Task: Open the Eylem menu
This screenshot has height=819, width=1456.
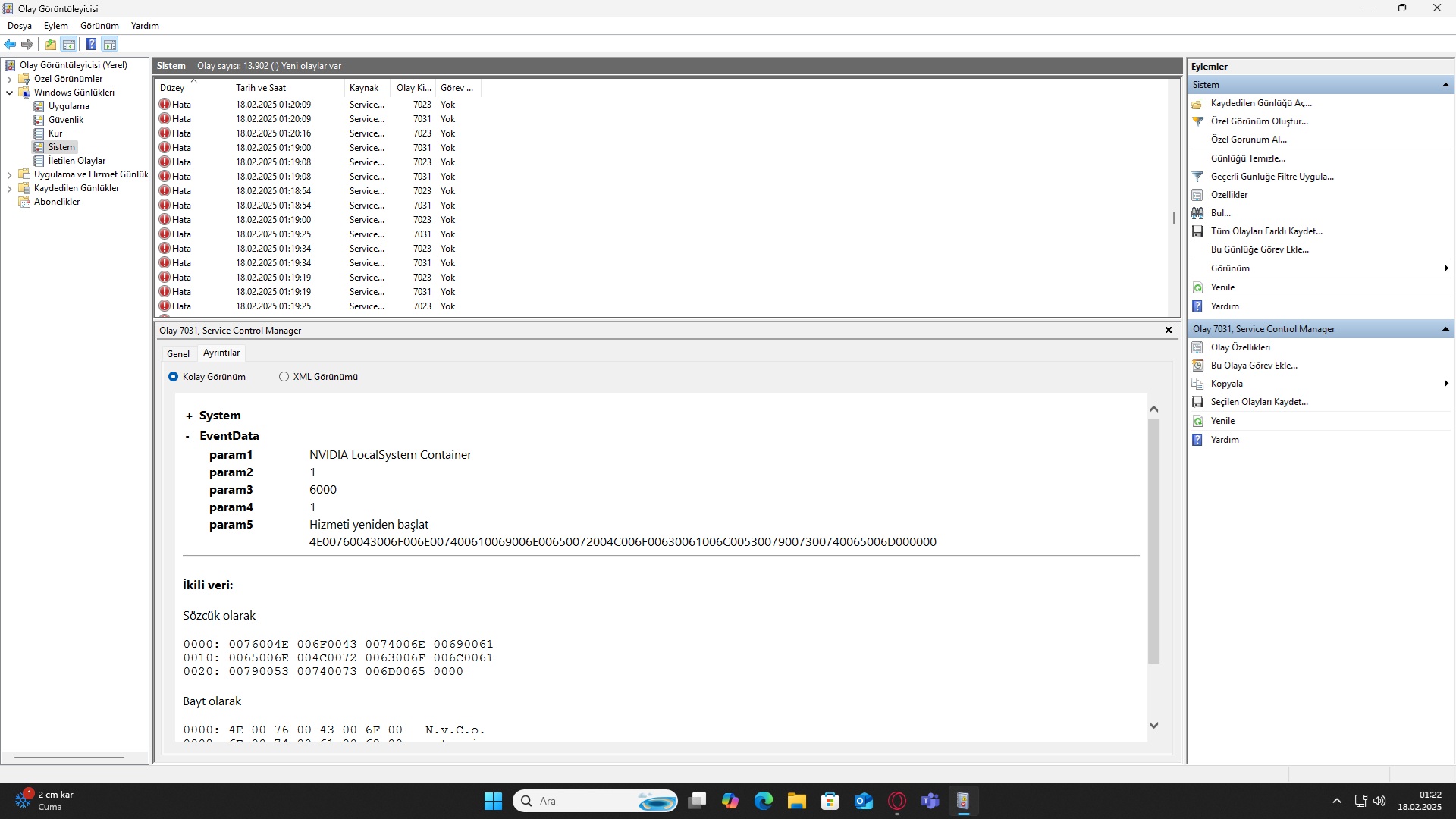Action: [x=55, y=26]
